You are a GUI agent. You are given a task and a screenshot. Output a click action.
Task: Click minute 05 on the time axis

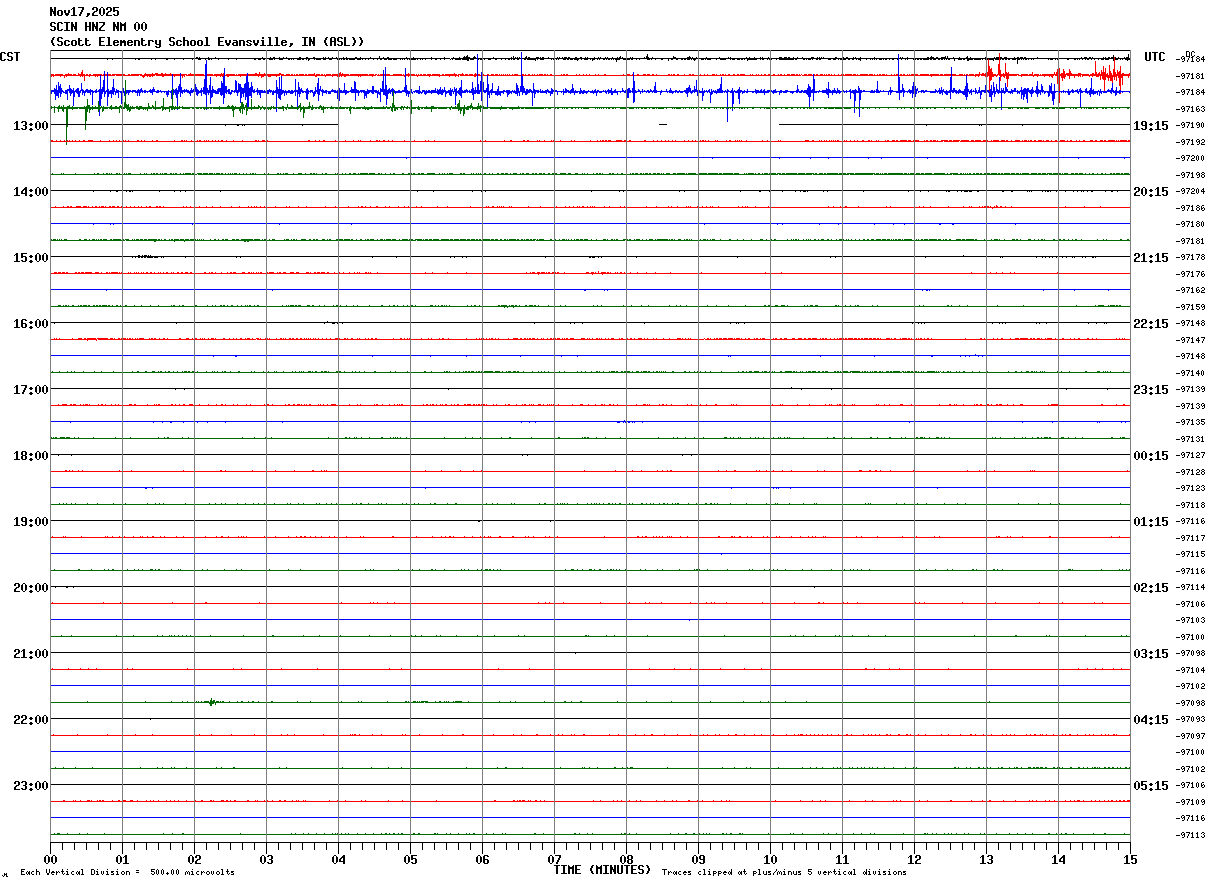pyautogui.click(x=410, y=860)
